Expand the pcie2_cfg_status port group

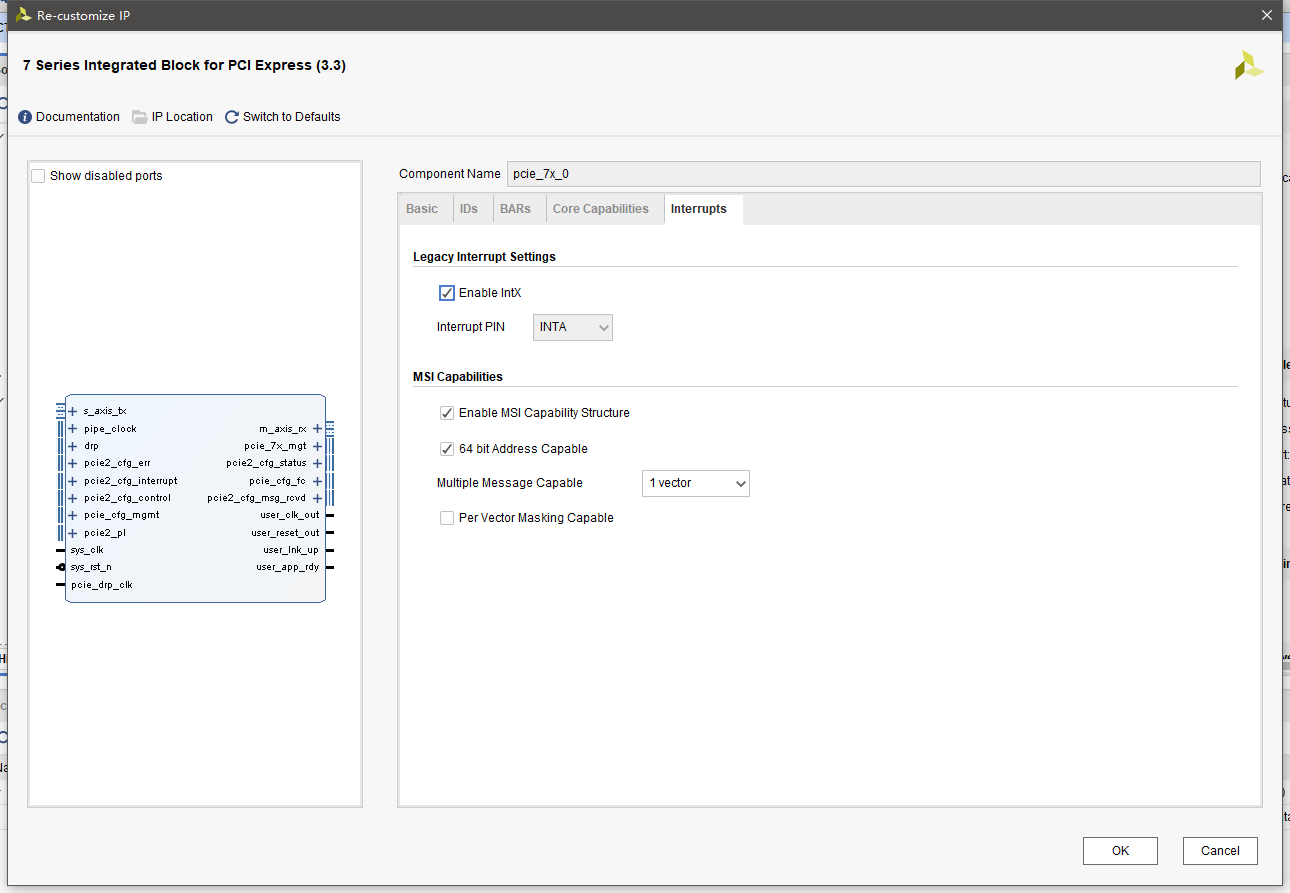(x=317, y=463)
